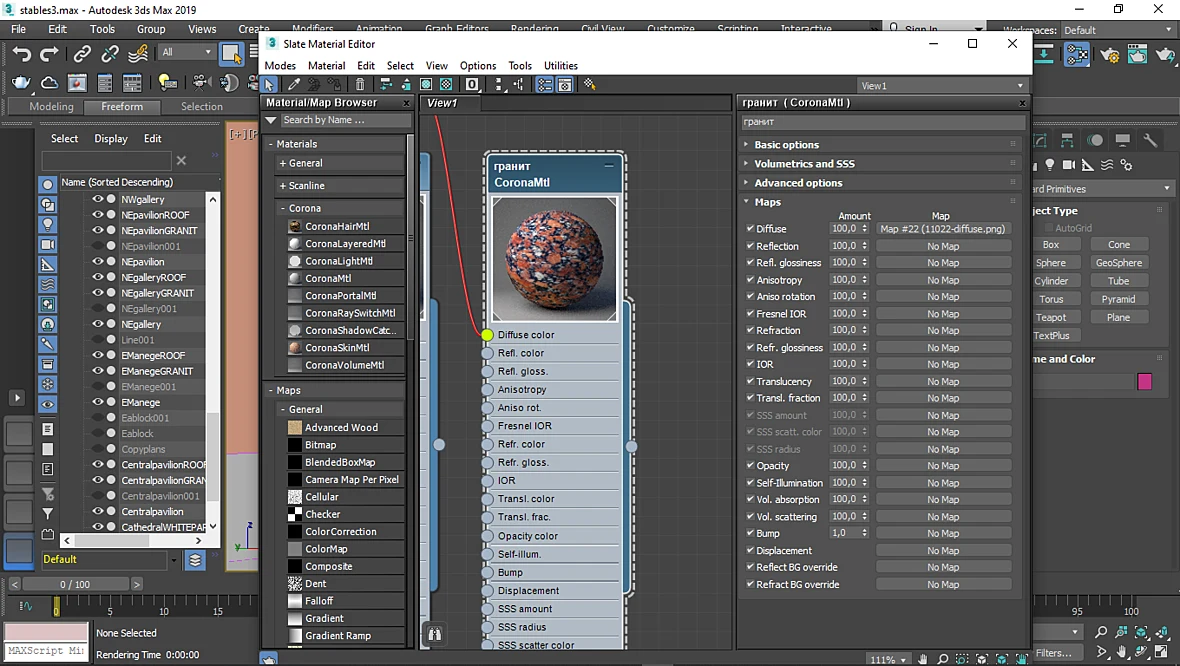Click filter funnel icon in Scene Explorer

(47, 514)
